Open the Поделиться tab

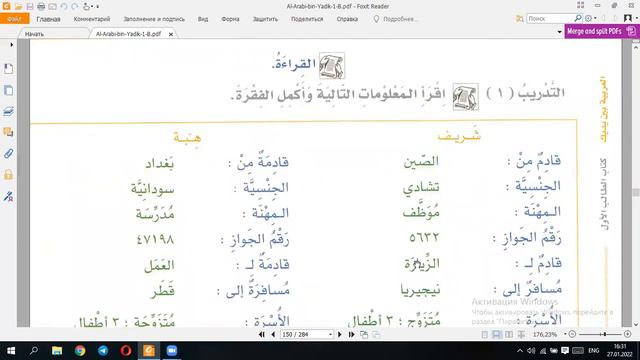tap(307, 19)
